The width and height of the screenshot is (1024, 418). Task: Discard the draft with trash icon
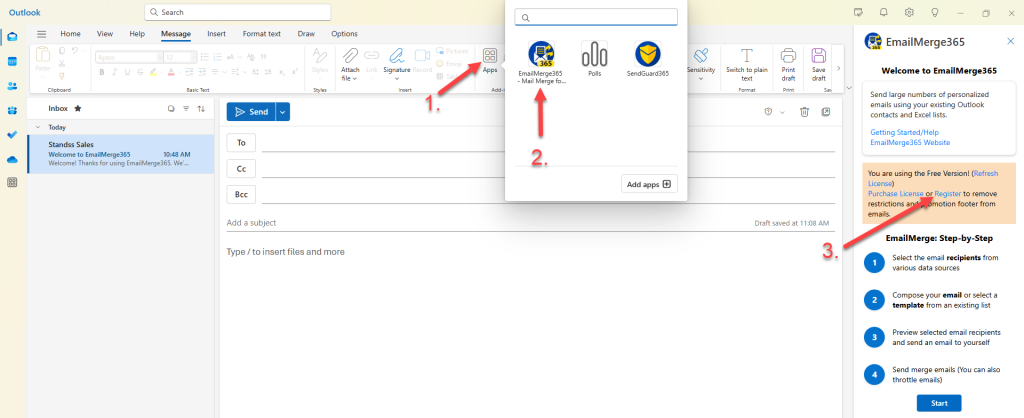coord(805,112)
